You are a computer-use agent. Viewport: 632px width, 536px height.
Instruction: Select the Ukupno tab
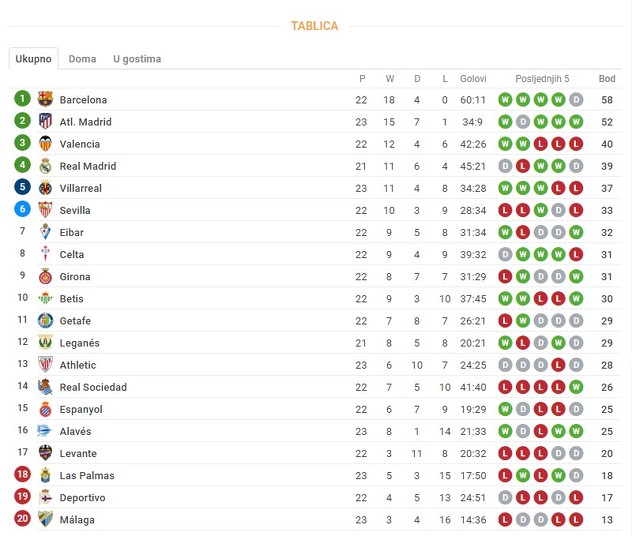click(33, 59)
